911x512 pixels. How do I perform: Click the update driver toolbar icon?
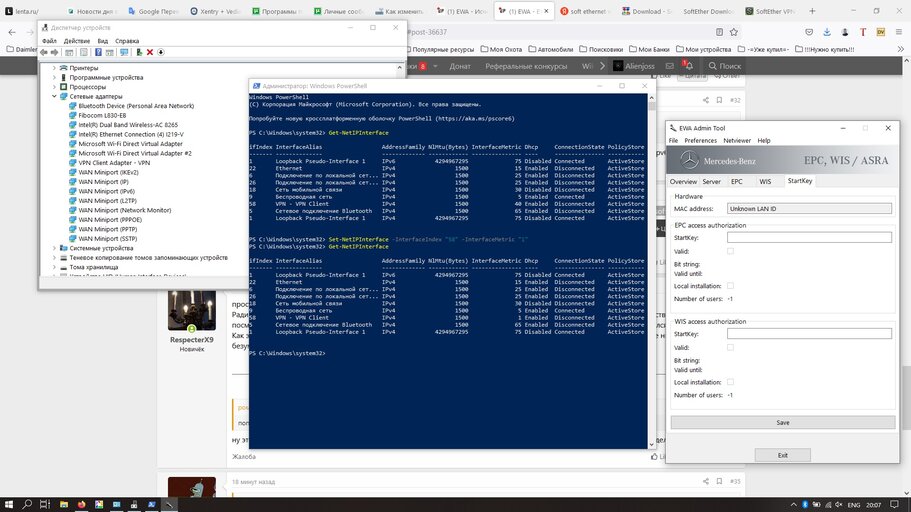[x=137, y=52]
